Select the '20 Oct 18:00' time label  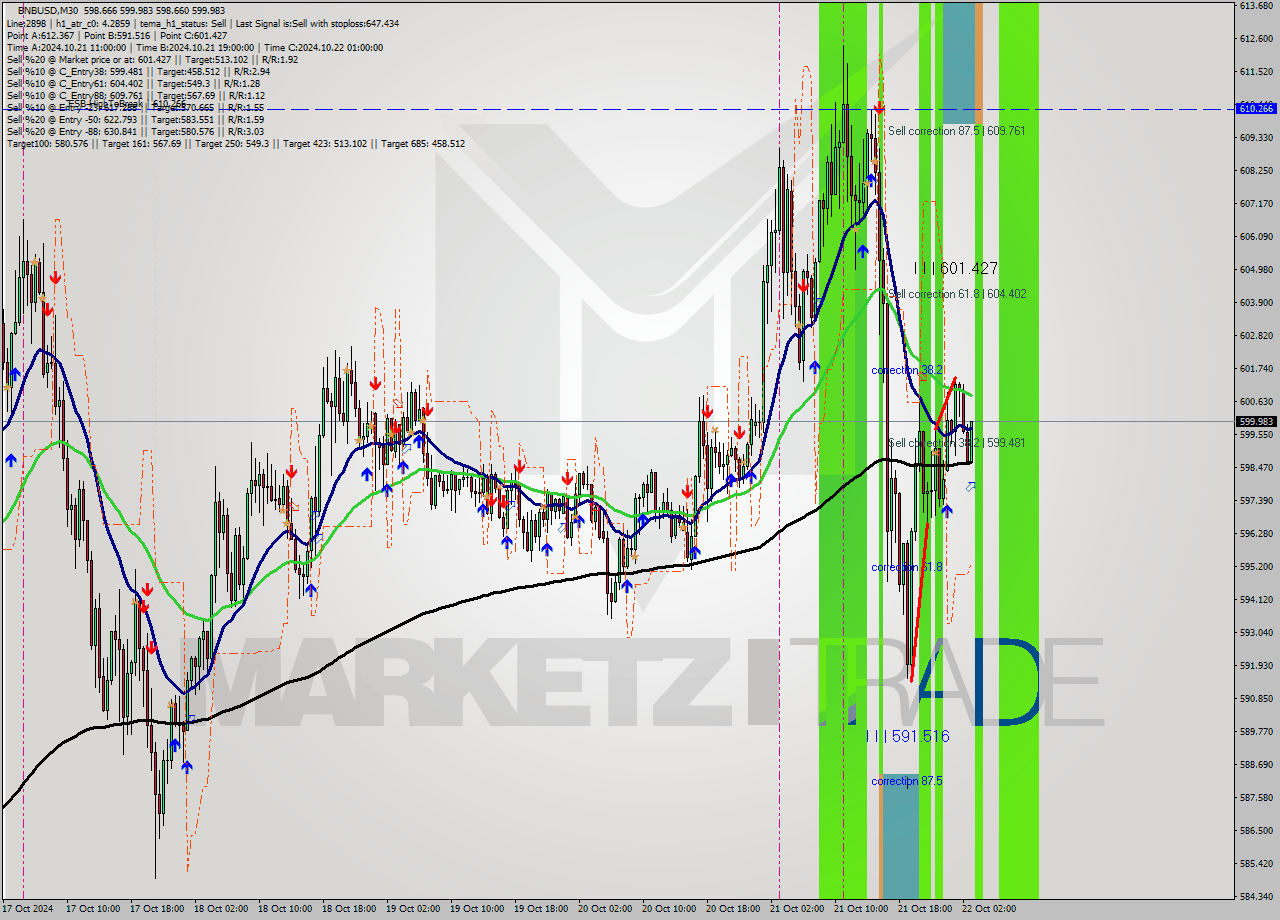(x=732, y=910)
